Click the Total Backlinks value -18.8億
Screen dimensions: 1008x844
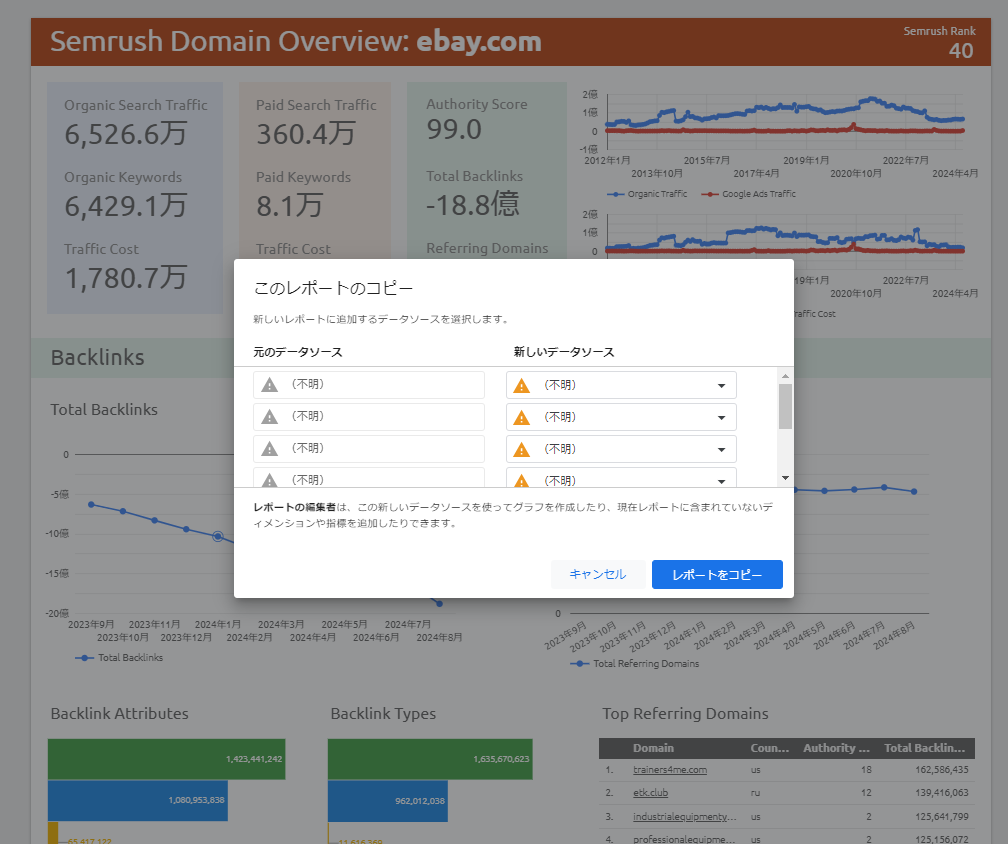472,205
